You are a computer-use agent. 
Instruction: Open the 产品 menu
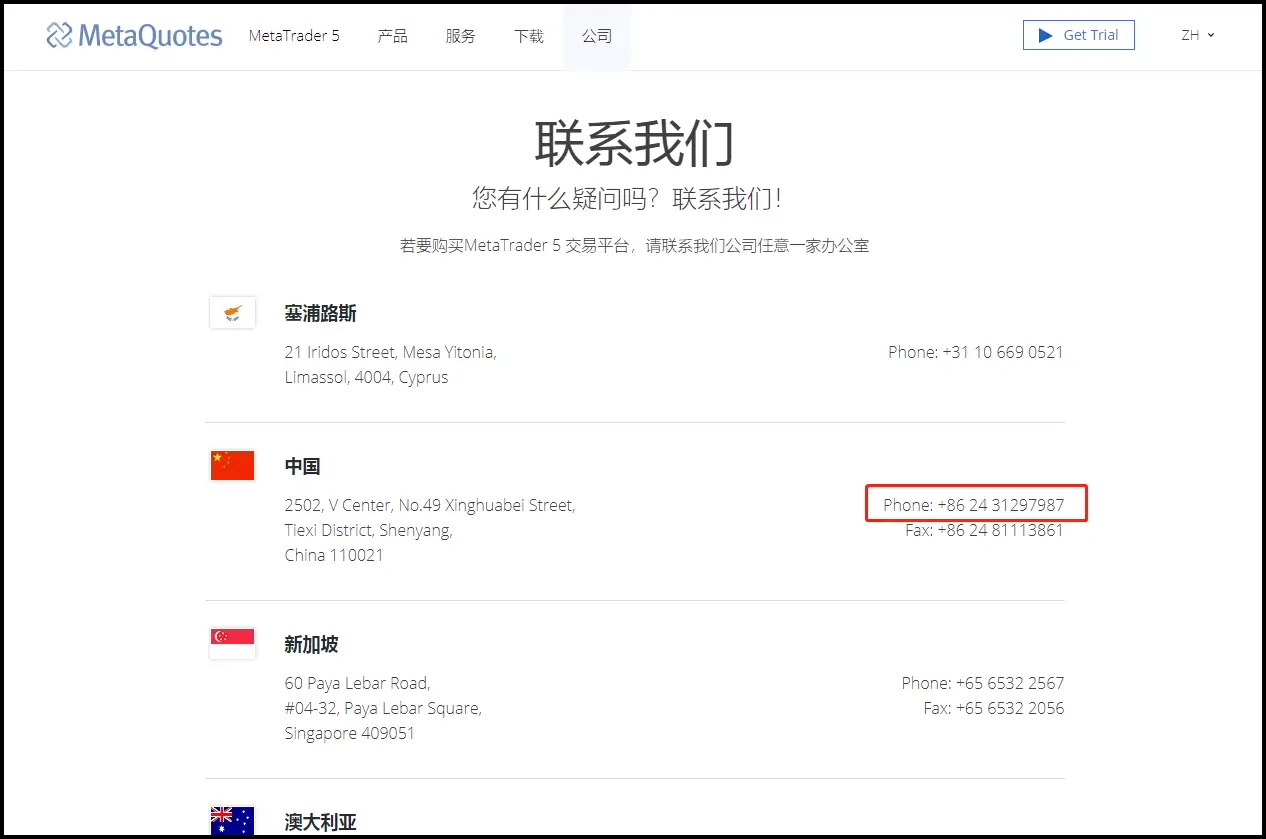[393, 36]
